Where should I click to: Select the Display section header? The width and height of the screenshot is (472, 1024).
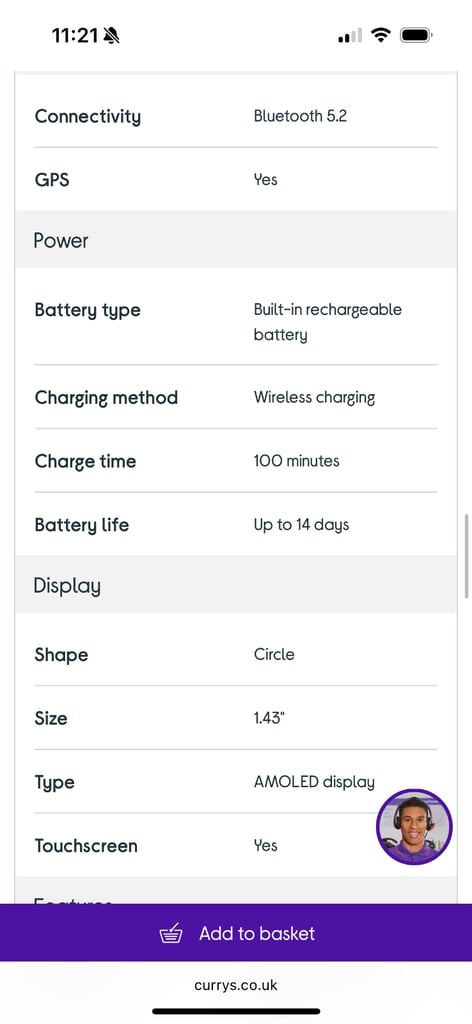tap(236, 584)
